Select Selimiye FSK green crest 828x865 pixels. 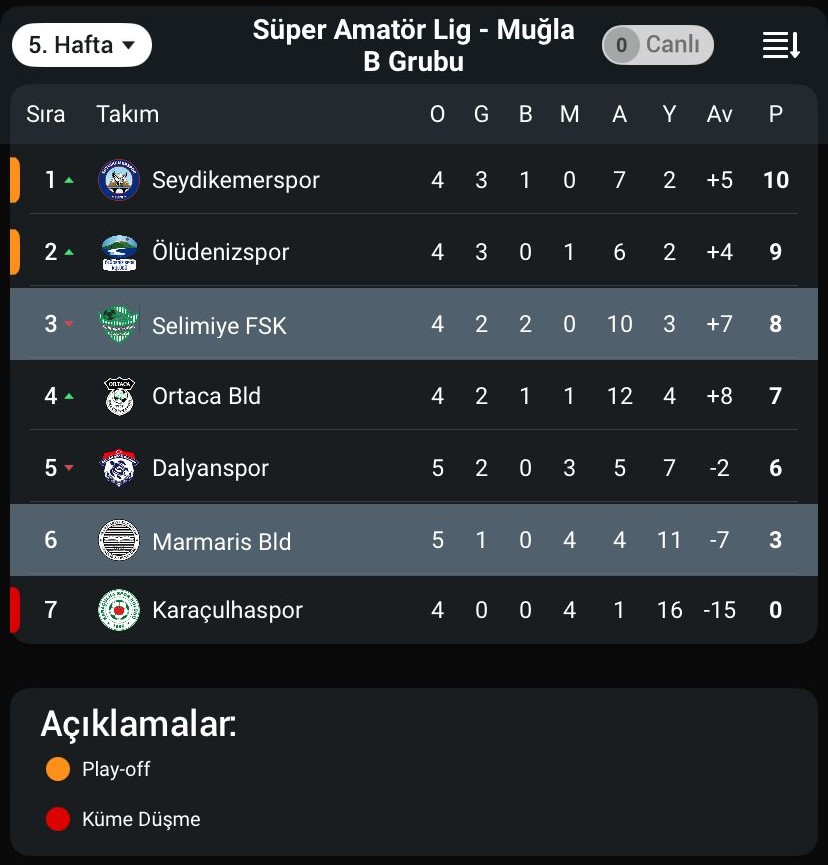coord(119,324)
